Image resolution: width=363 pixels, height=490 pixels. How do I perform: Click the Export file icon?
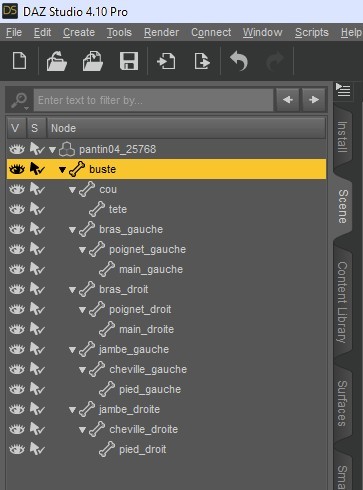coord(202,61)
